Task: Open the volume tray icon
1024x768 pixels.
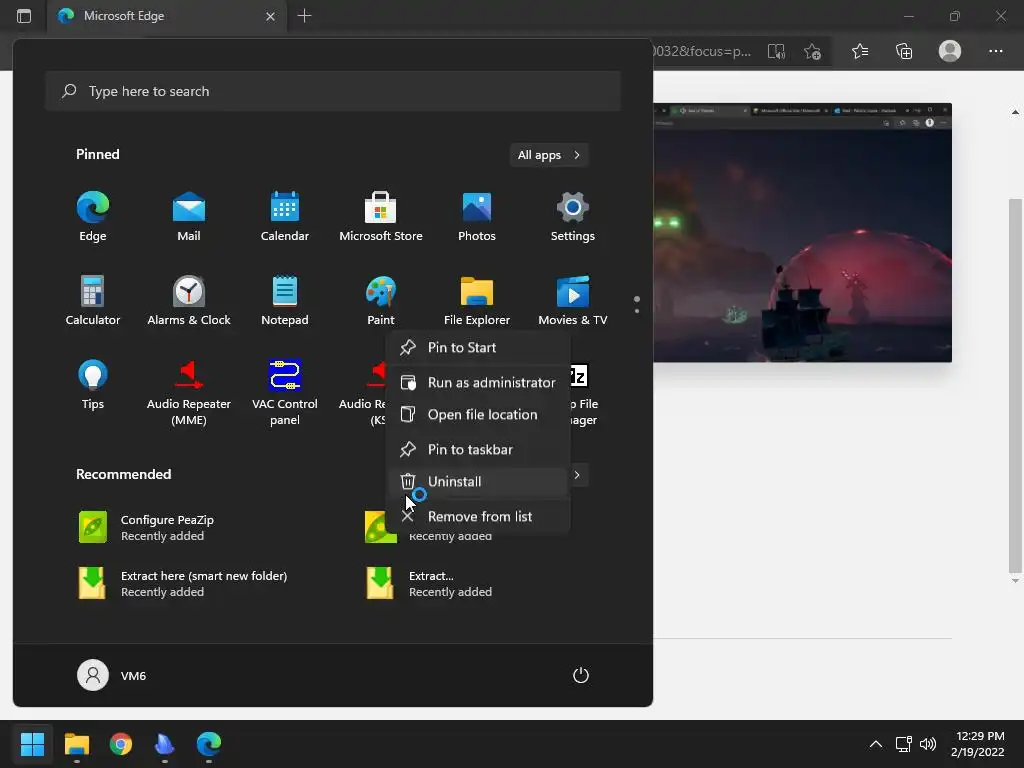Action: [x=927, y=744]
